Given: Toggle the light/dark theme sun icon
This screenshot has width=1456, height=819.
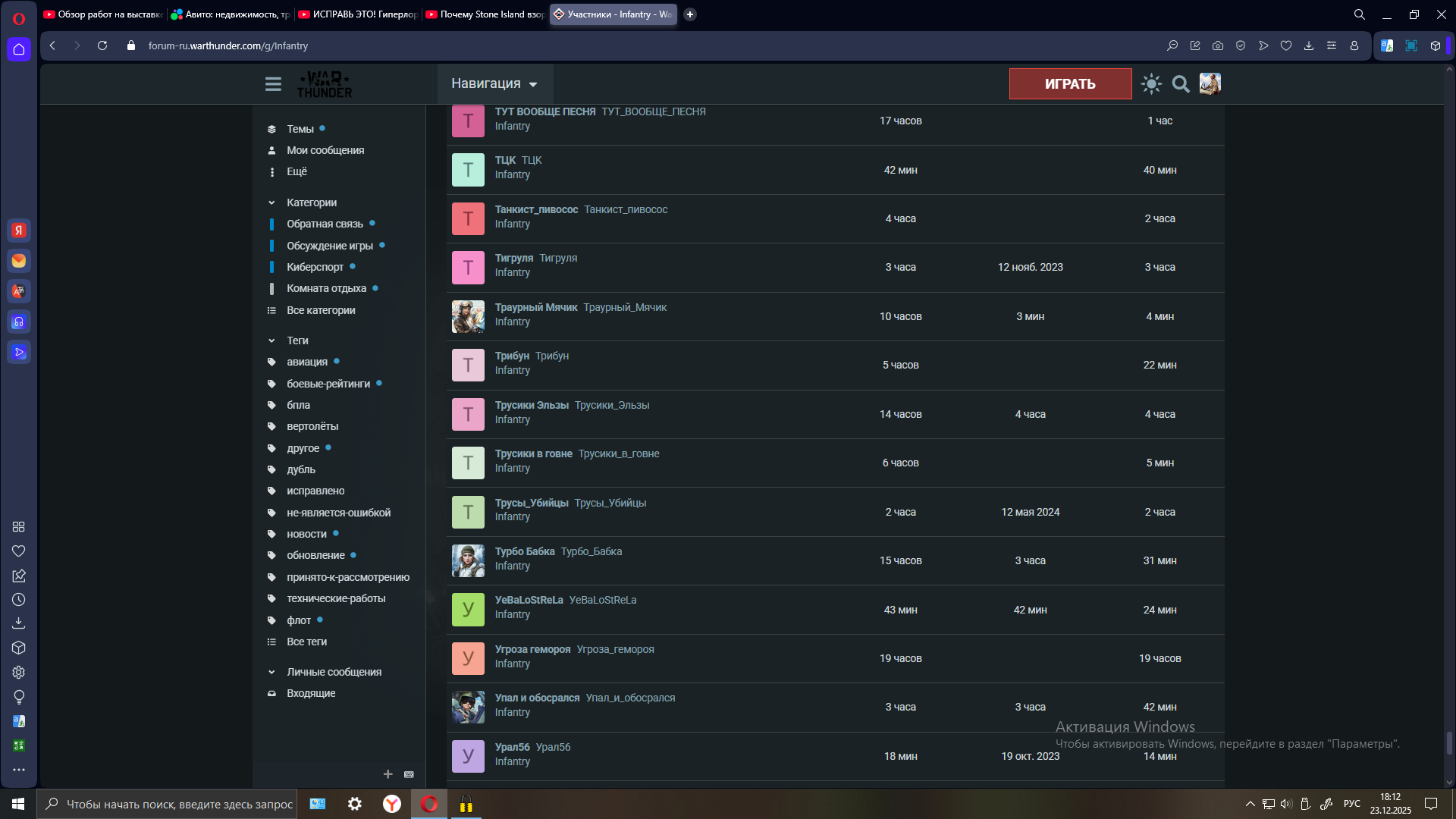Looking at the screenshot, I should tap(1151, 84).
